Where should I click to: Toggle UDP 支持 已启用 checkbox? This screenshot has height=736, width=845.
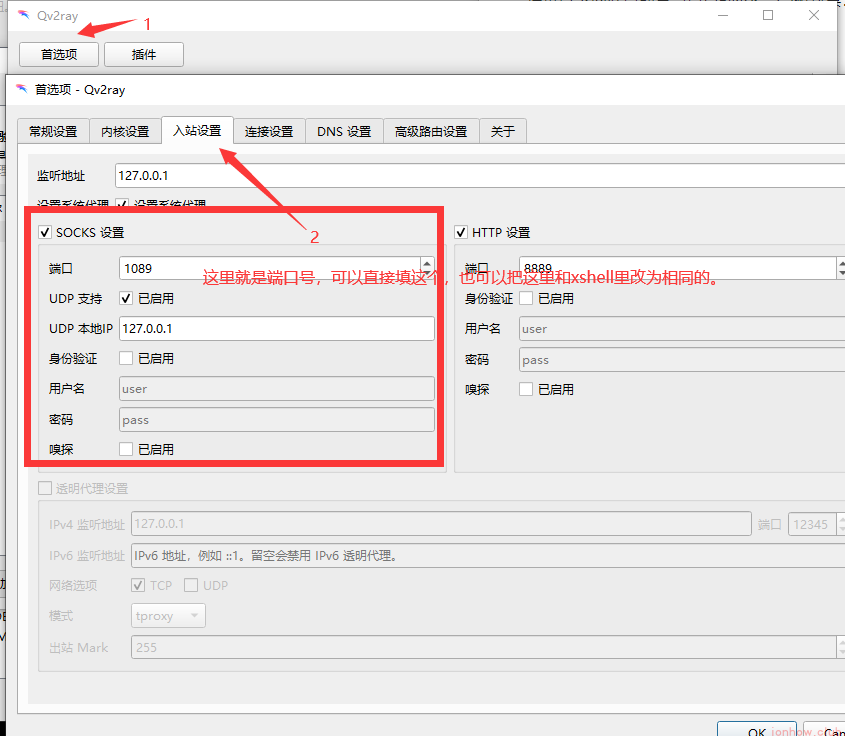pos(126,298)
